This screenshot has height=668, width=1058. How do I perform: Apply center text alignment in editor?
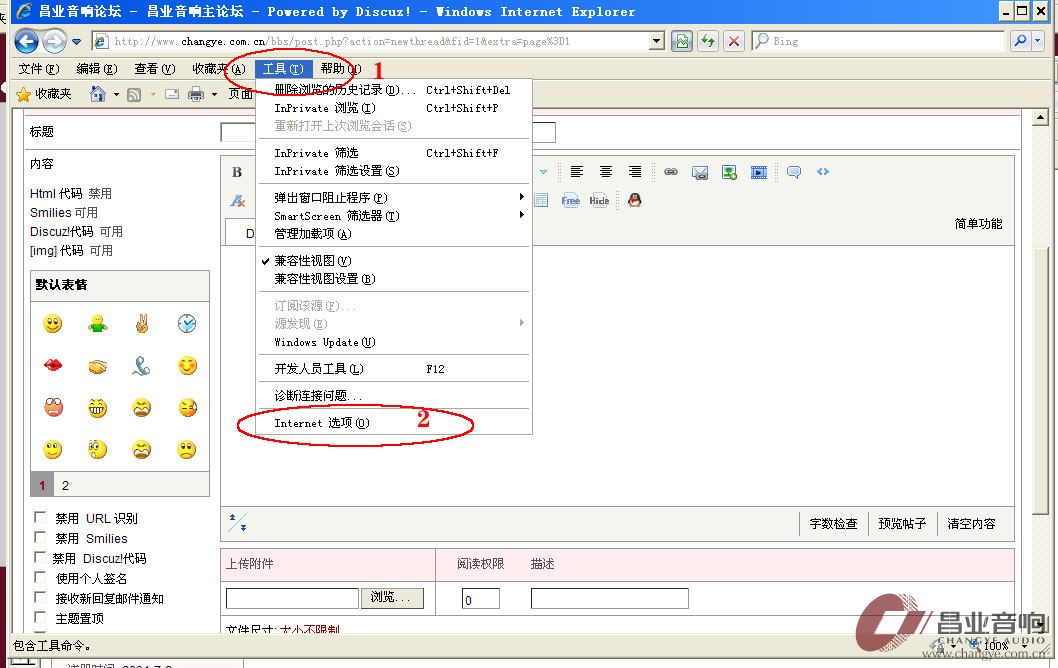pyautogui.click(x=606, y=172)
